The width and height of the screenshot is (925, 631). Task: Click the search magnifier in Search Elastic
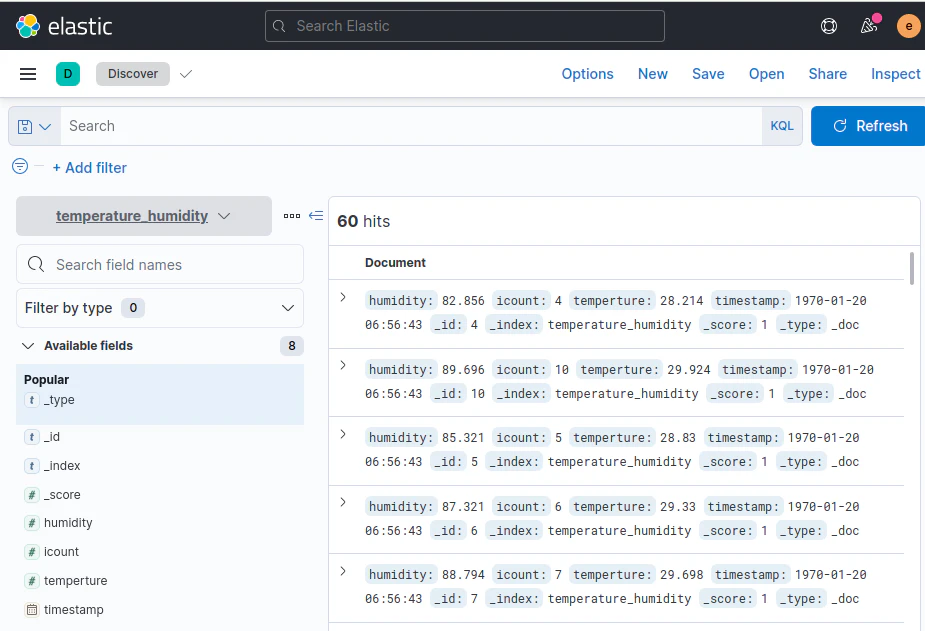(x=279, y=26)
